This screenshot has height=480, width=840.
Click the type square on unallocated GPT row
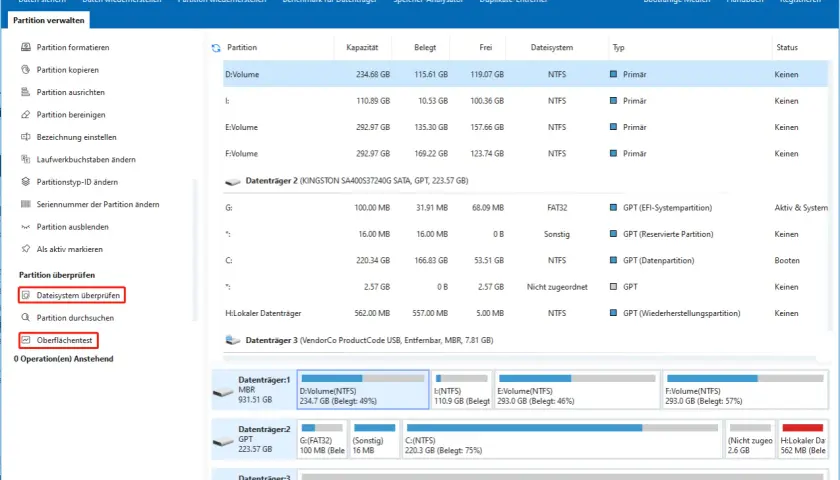[613, 287]
